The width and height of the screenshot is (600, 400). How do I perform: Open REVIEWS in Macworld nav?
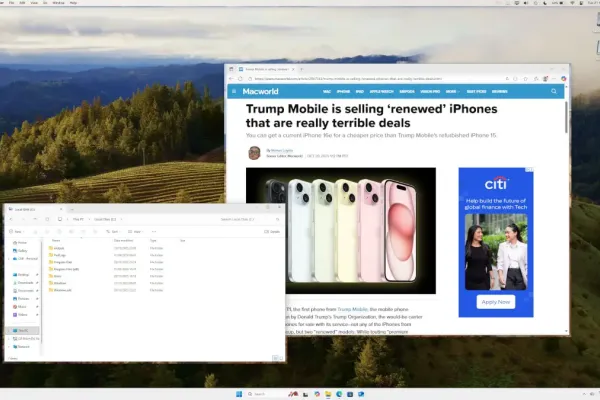click(x=499, y=91)
